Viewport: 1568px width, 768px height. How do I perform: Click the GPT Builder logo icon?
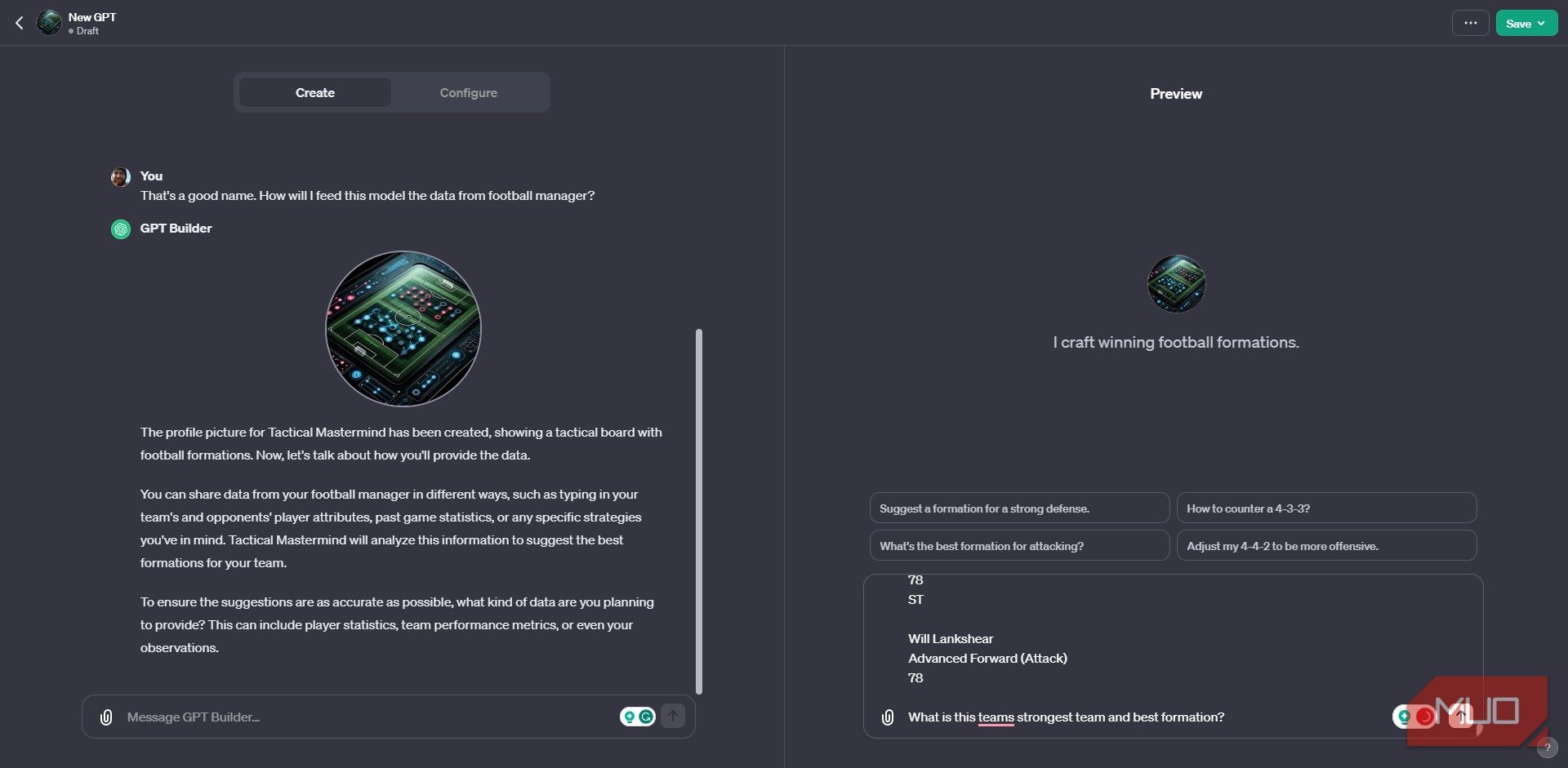121,229
